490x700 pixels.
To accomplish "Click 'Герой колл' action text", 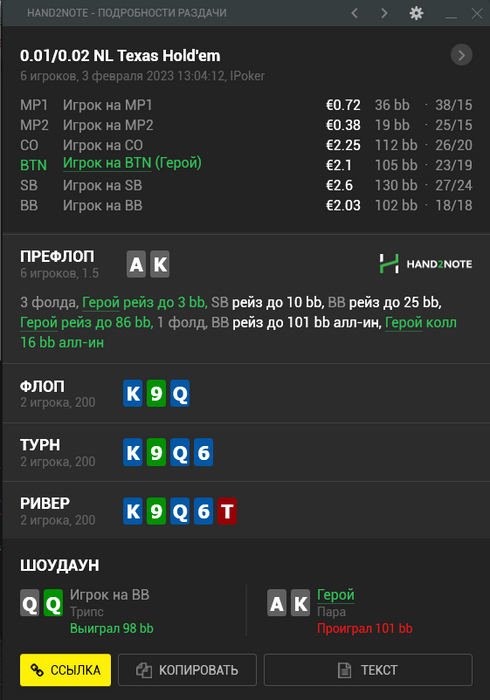I will pyautogui.click(x=421, y=322).
